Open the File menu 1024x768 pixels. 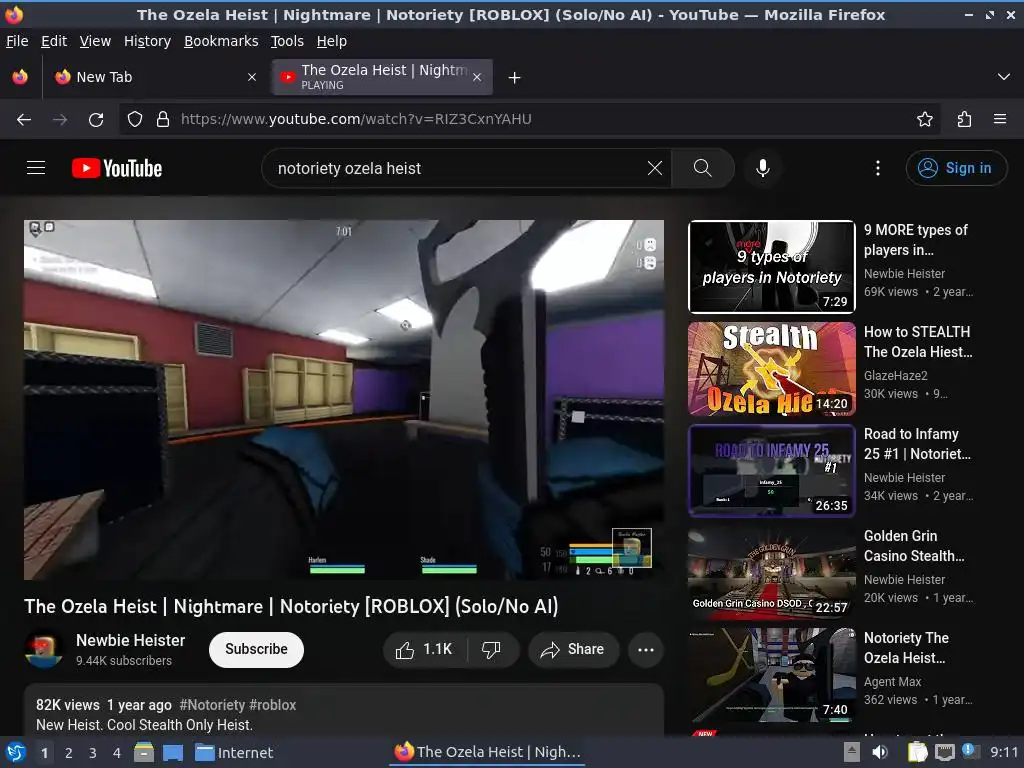click(x=17, y=41)
